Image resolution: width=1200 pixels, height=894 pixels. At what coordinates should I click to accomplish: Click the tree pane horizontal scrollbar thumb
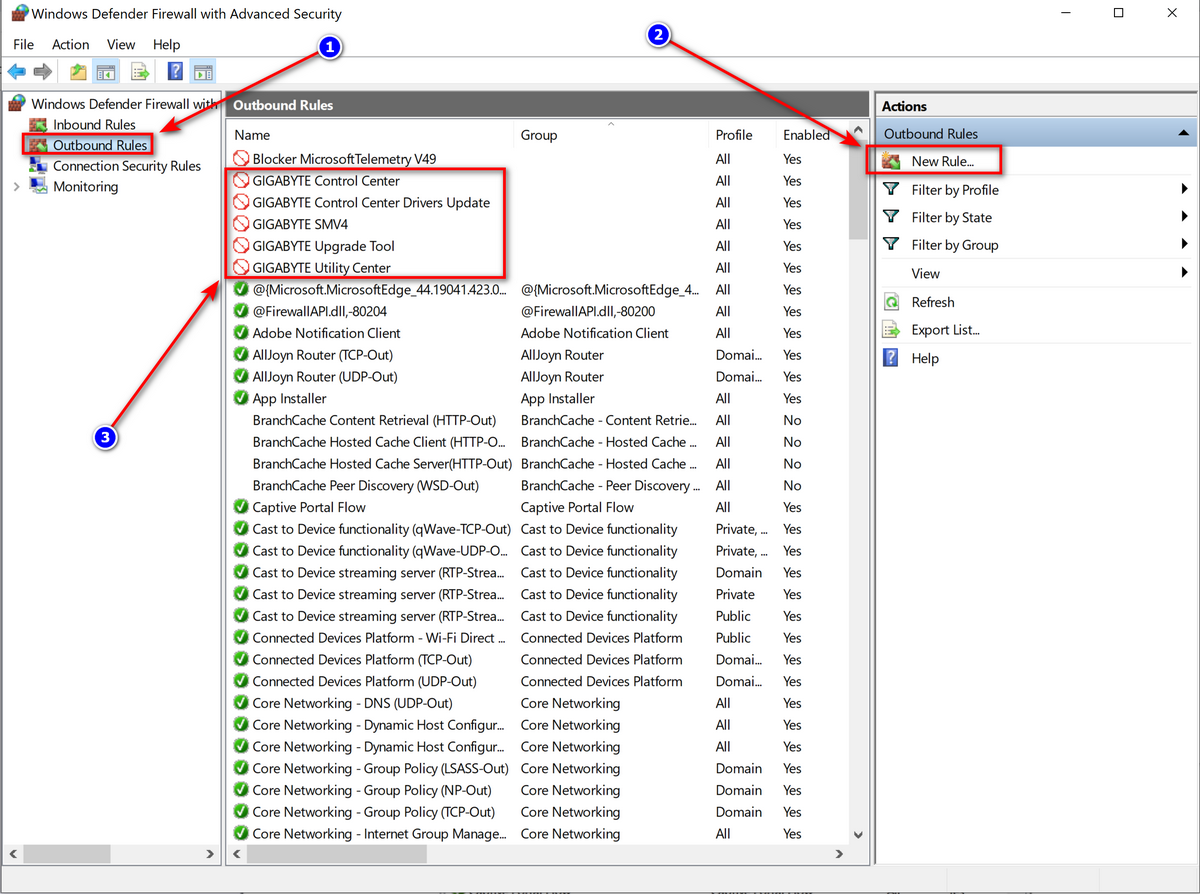(x=69, y=854)
